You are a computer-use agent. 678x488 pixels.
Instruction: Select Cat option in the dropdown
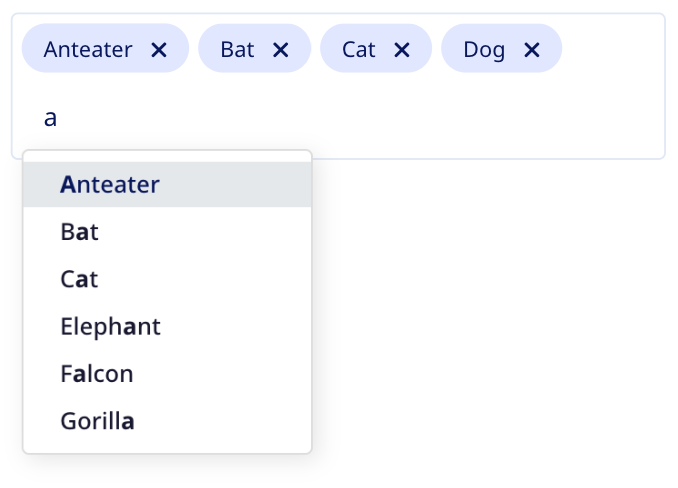tap(80, 279)
